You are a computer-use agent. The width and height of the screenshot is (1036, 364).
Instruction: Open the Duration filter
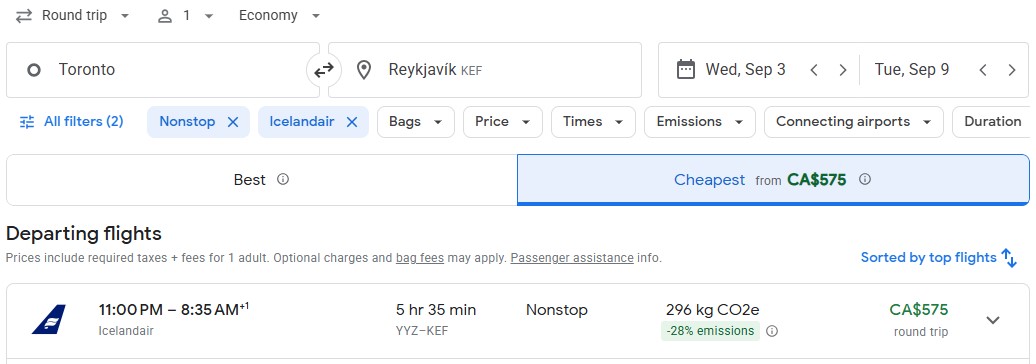(992, 122)
